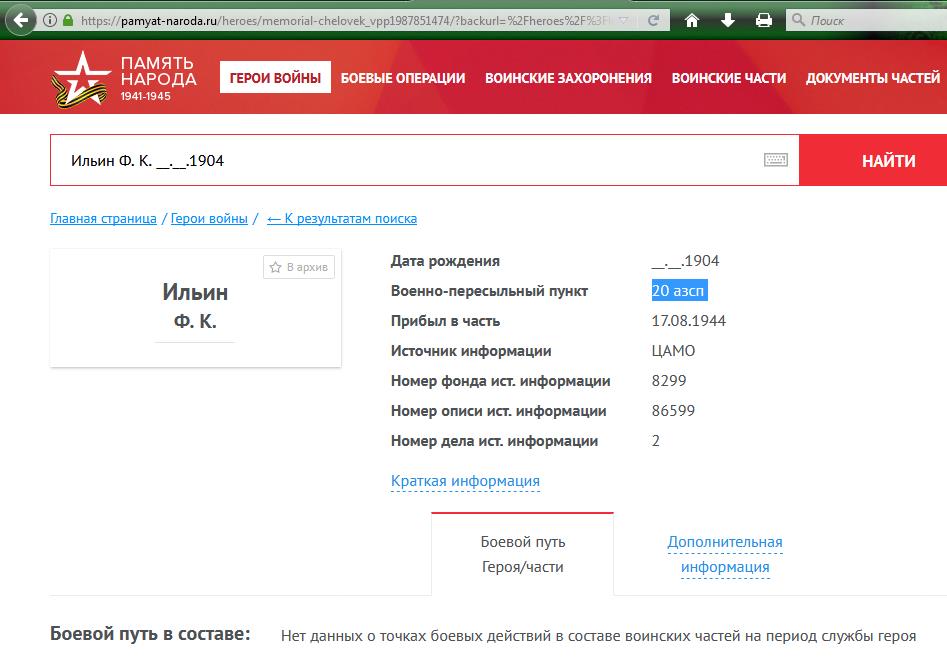Image resolution: width=947 pixels, height=657 pixels.
Task: Click the browser back arrow button
Action: point(21,20)
